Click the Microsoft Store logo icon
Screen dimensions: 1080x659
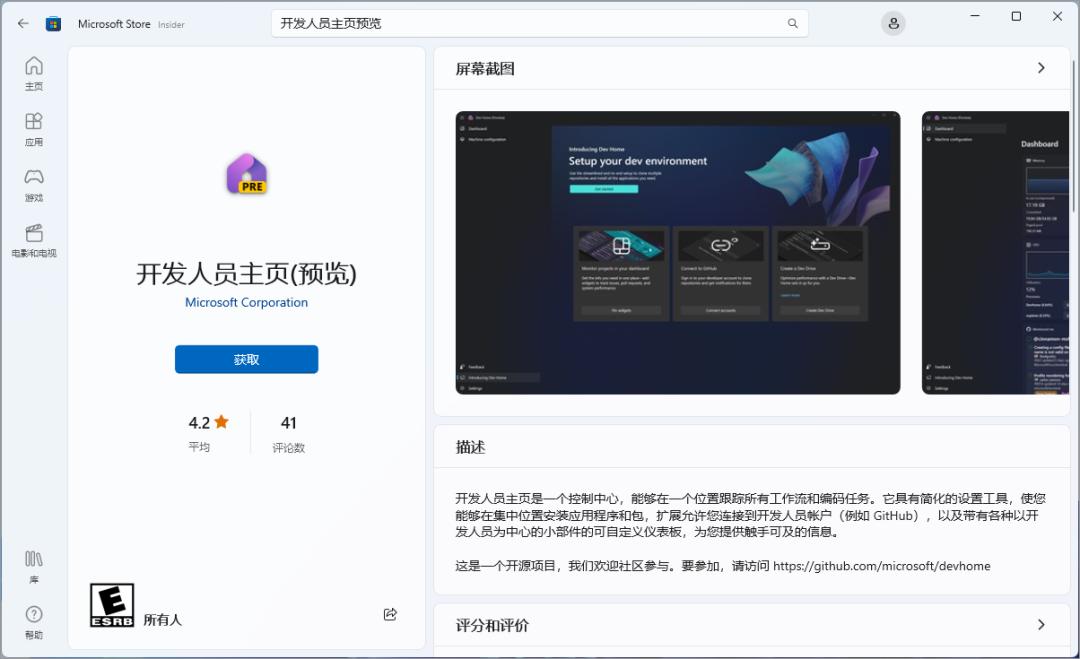pos(53,22)
